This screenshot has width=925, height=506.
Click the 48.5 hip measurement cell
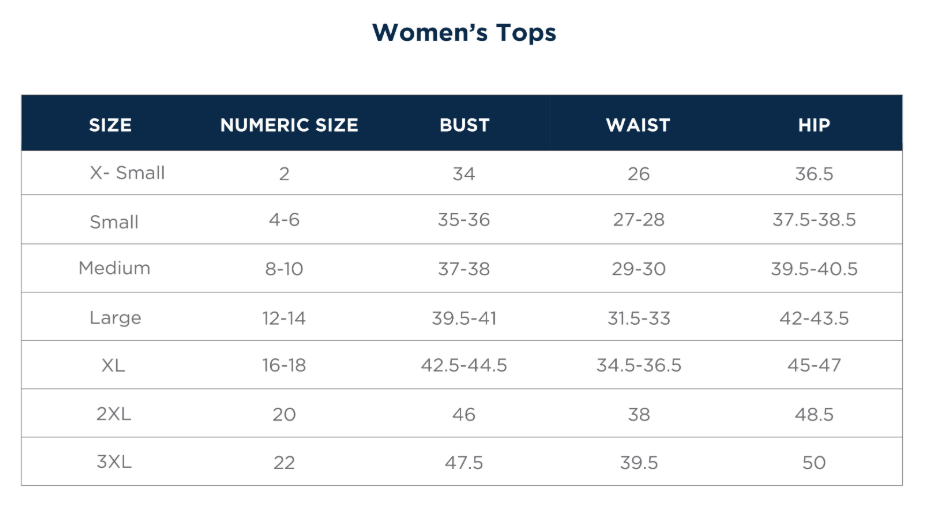[x=814, y=414]
